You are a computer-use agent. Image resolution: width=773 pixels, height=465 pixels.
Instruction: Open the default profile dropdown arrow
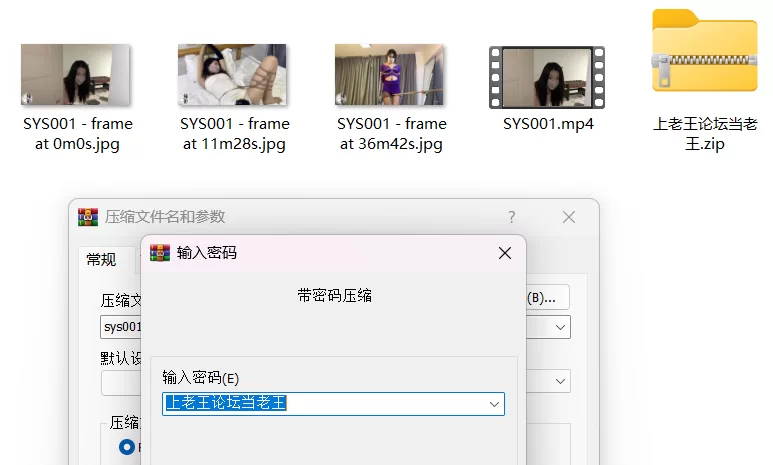tap(560, 381)
